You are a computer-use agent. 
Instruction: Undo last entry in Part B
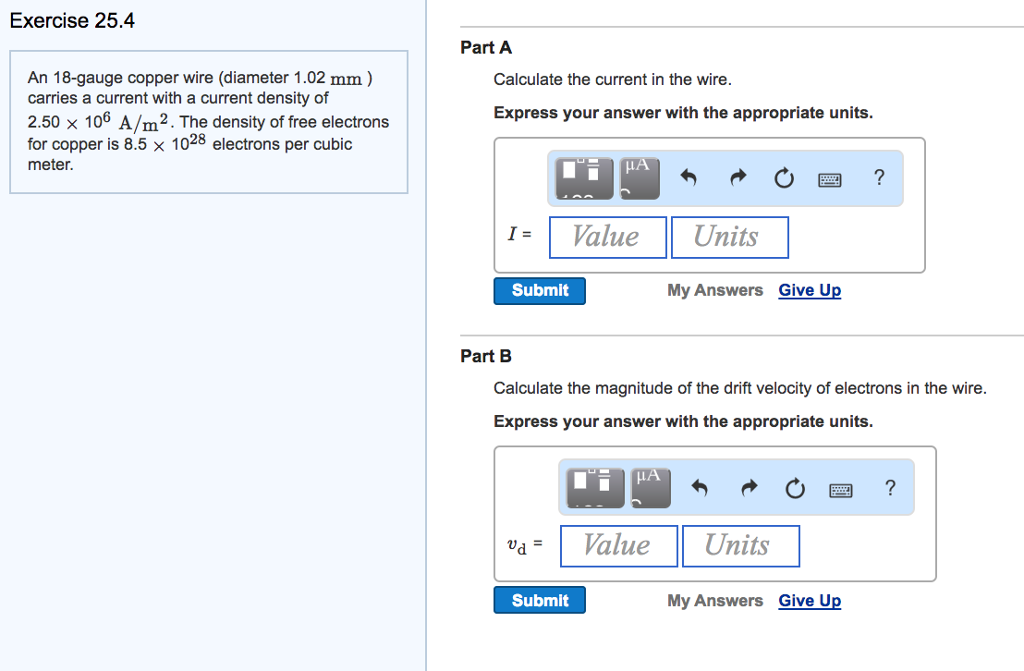[700, 488]
